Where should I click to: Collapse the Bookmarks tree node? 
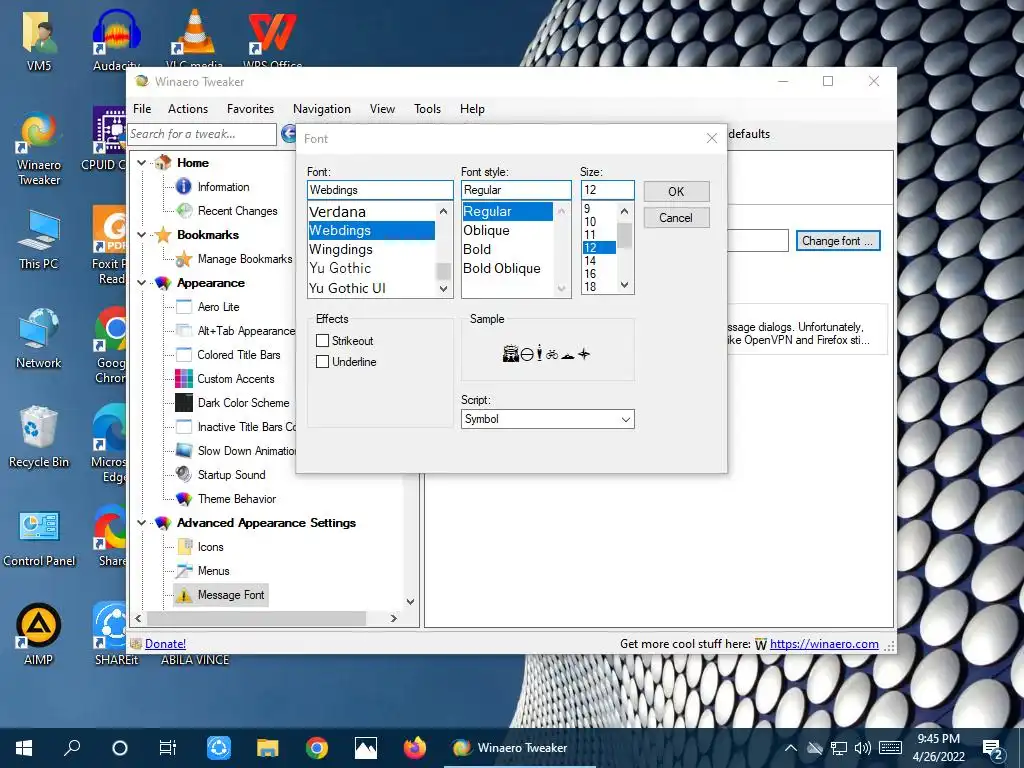click(142, 234)
